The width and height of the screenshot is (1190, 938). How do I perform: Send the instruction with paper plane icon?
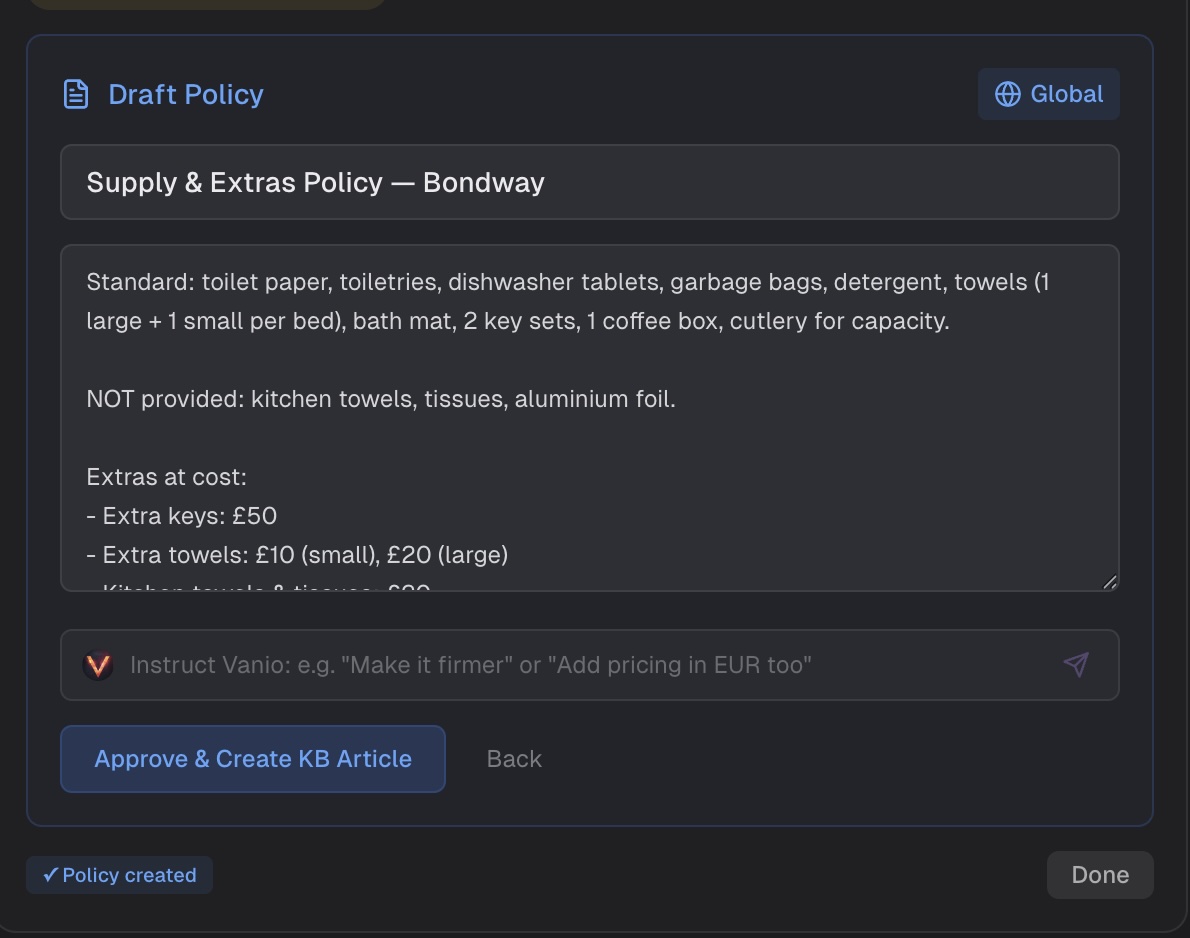(1075, 665)
